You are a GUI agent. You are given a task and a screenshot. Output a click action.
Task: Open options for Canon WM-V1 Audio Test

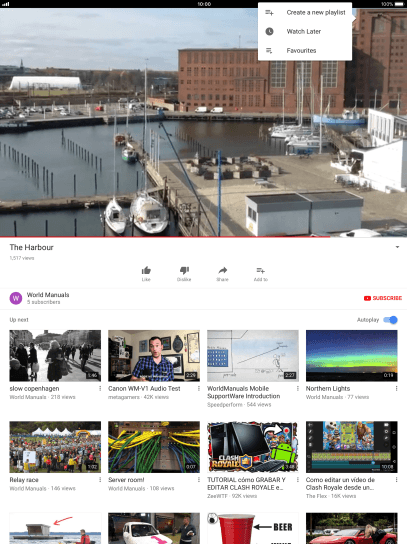(199, 389)
